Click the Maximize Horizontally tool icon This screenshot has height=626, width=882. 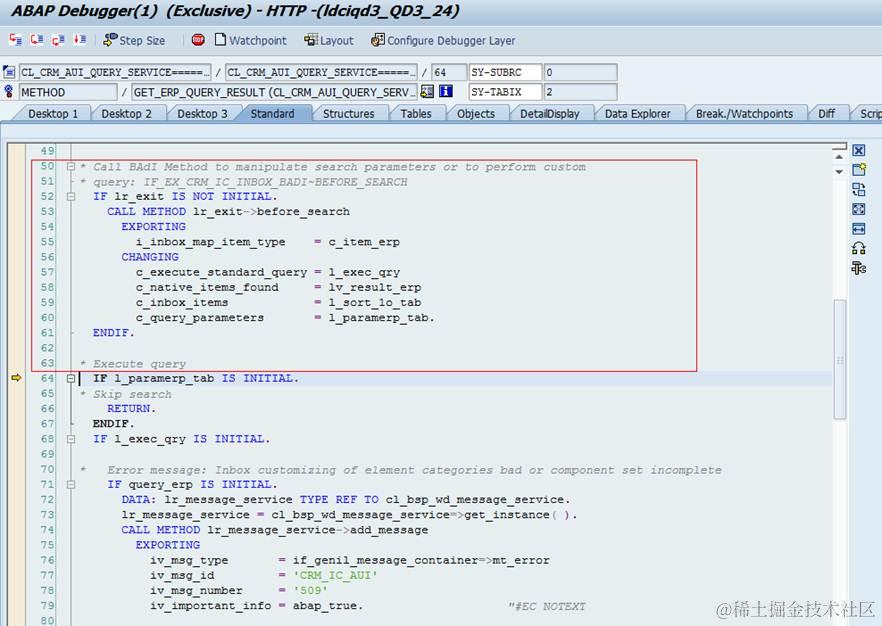point(858,228)
